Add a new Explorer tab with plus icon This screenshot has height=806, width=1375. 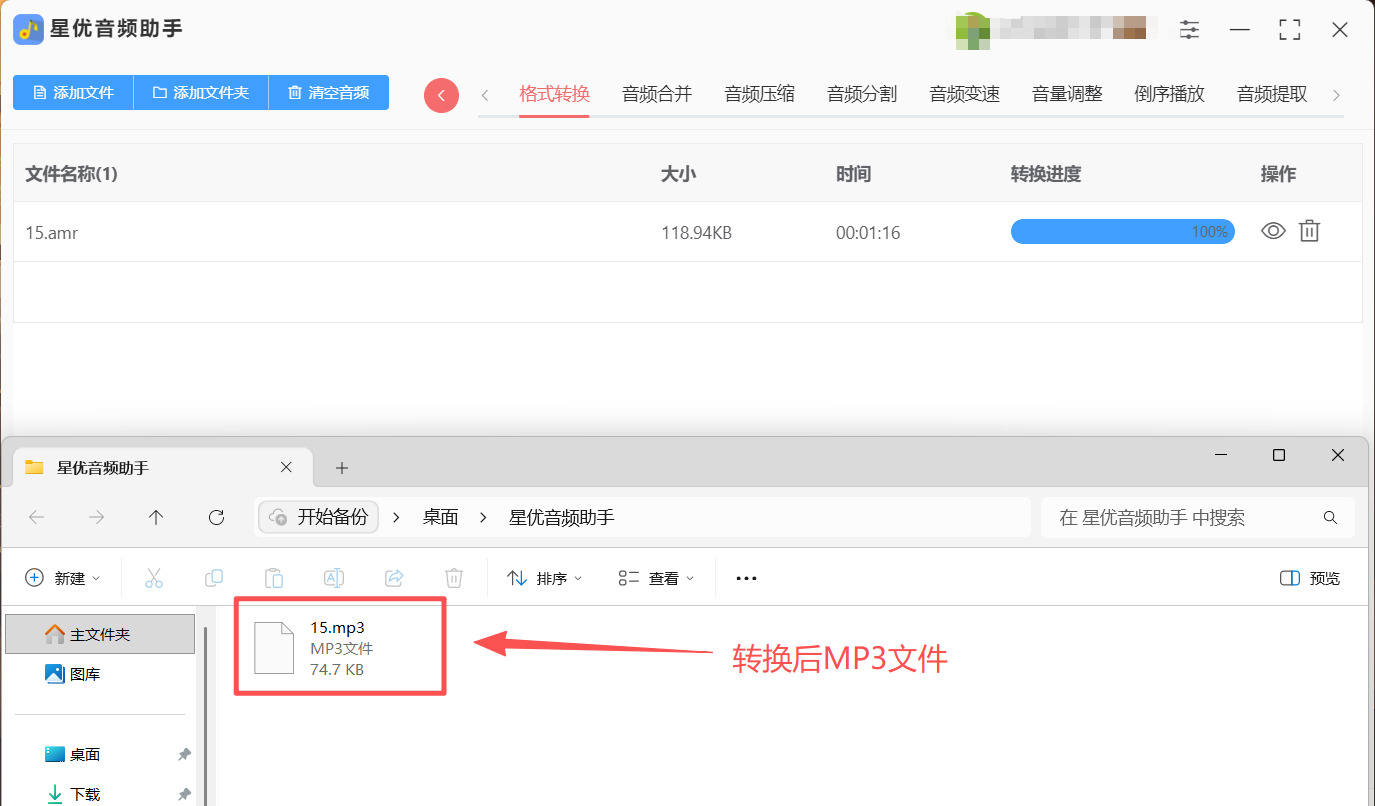[x=341, y=468]
